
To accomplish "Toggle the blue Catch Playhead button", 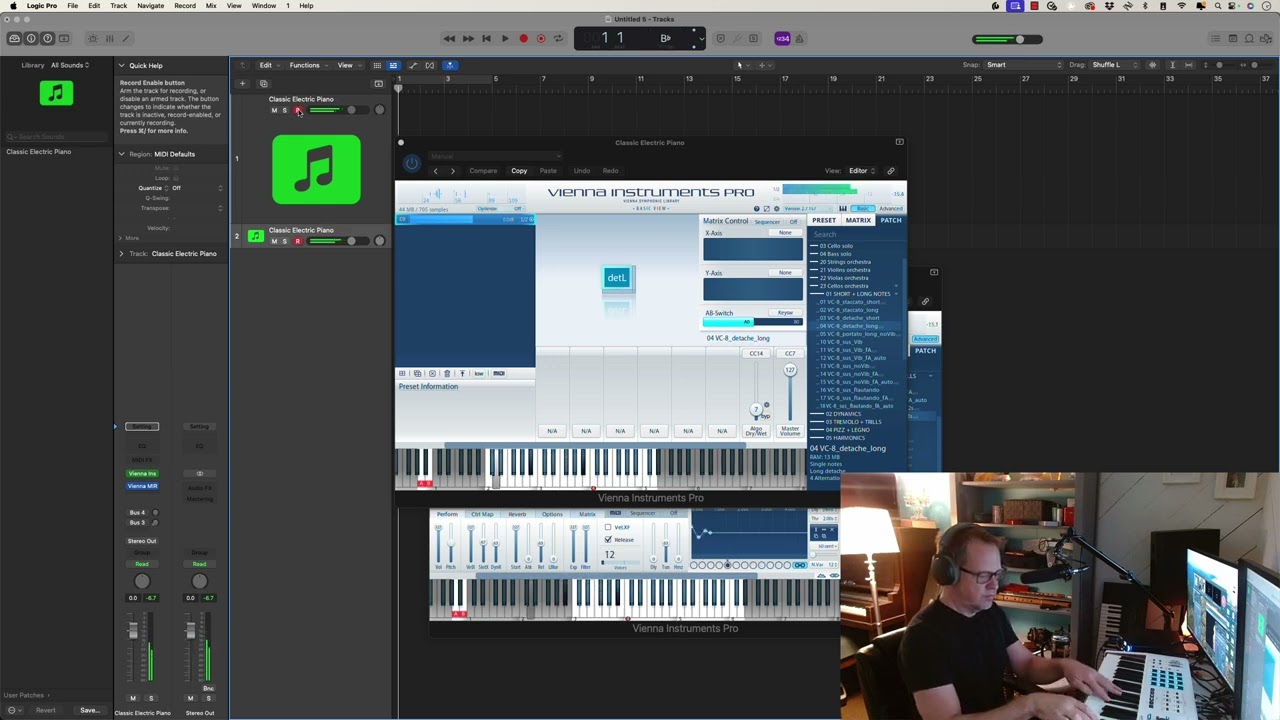I will (x=449, y=65).
